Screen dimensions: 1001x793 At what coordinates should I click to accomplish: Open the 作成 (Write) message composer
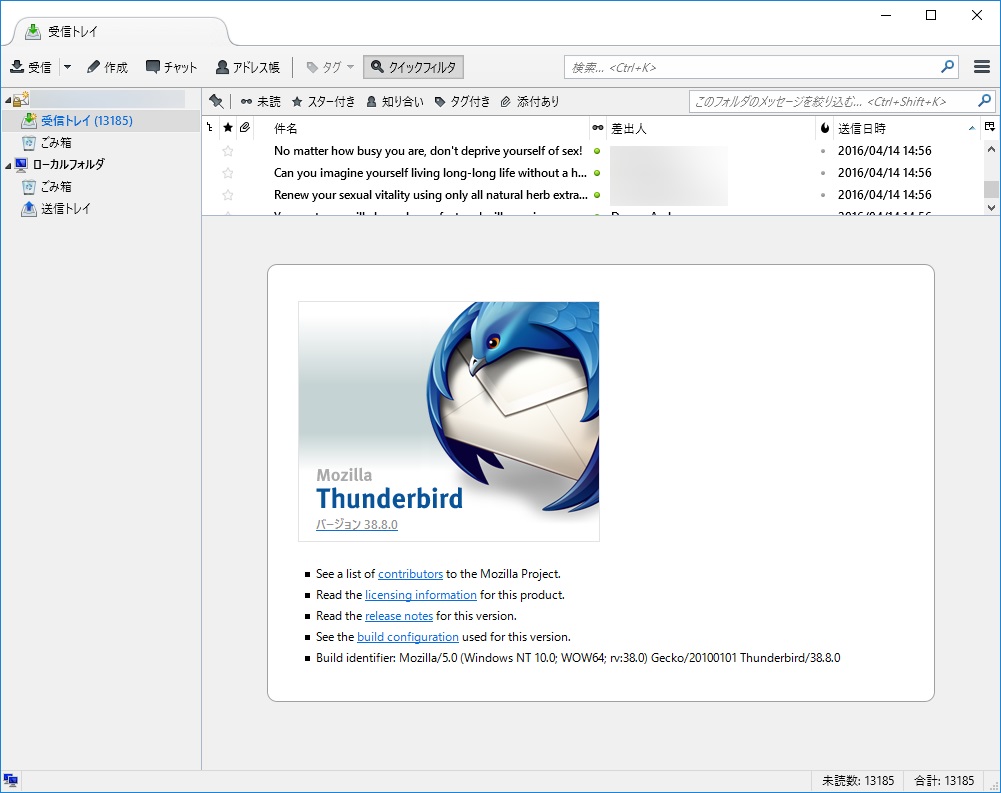point(107,67)
